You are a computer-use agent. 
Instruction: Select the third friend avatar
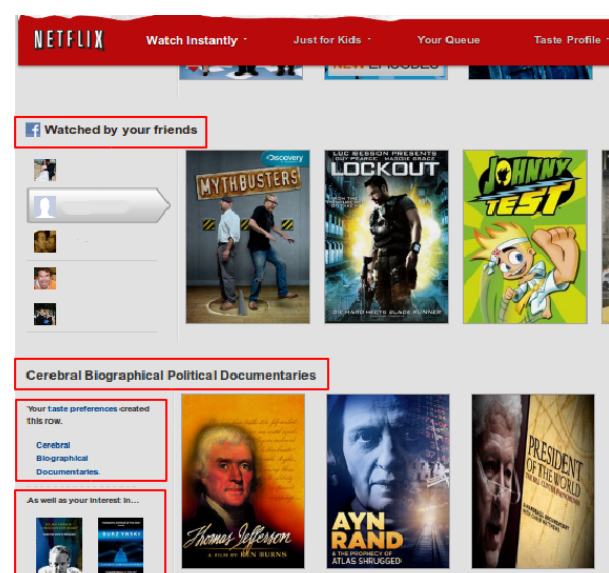click(44, 241)
